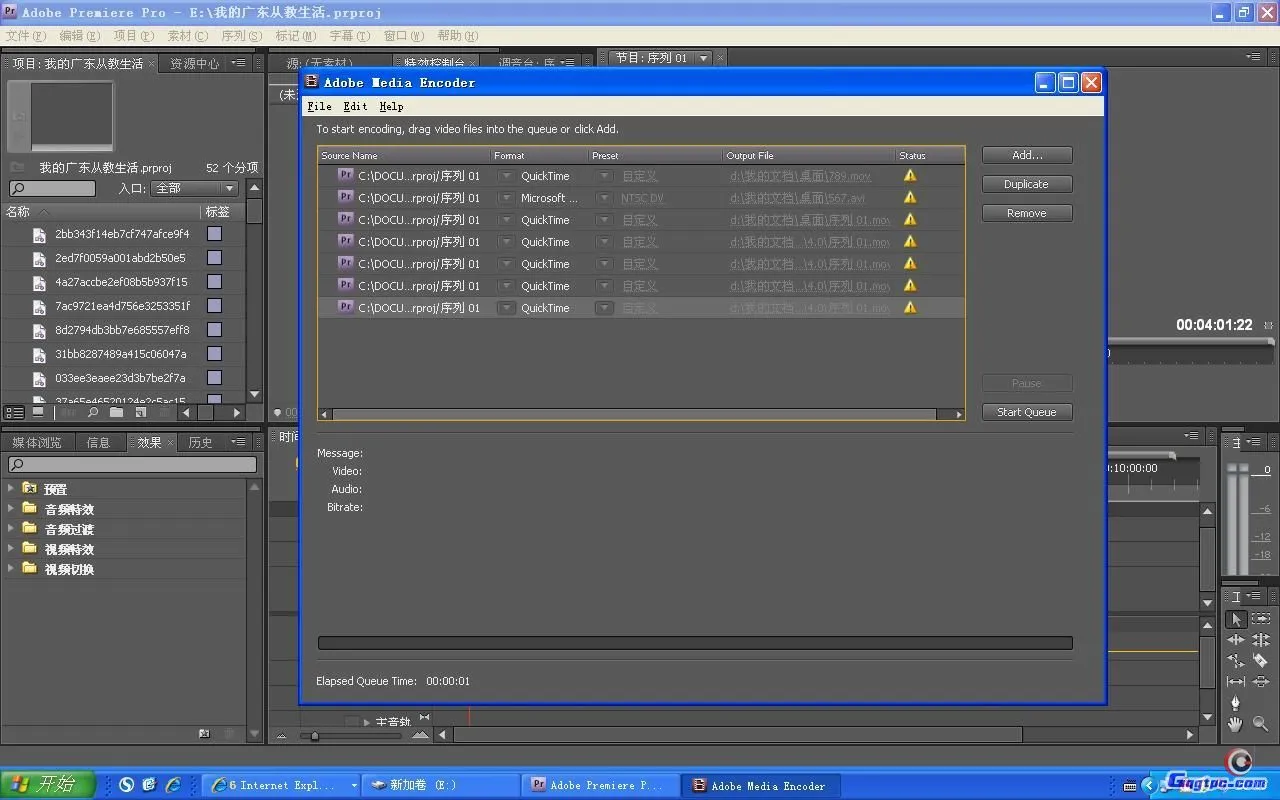Open format dropdown for the 789.mov row
The image size is (1280, 800).
507,176
